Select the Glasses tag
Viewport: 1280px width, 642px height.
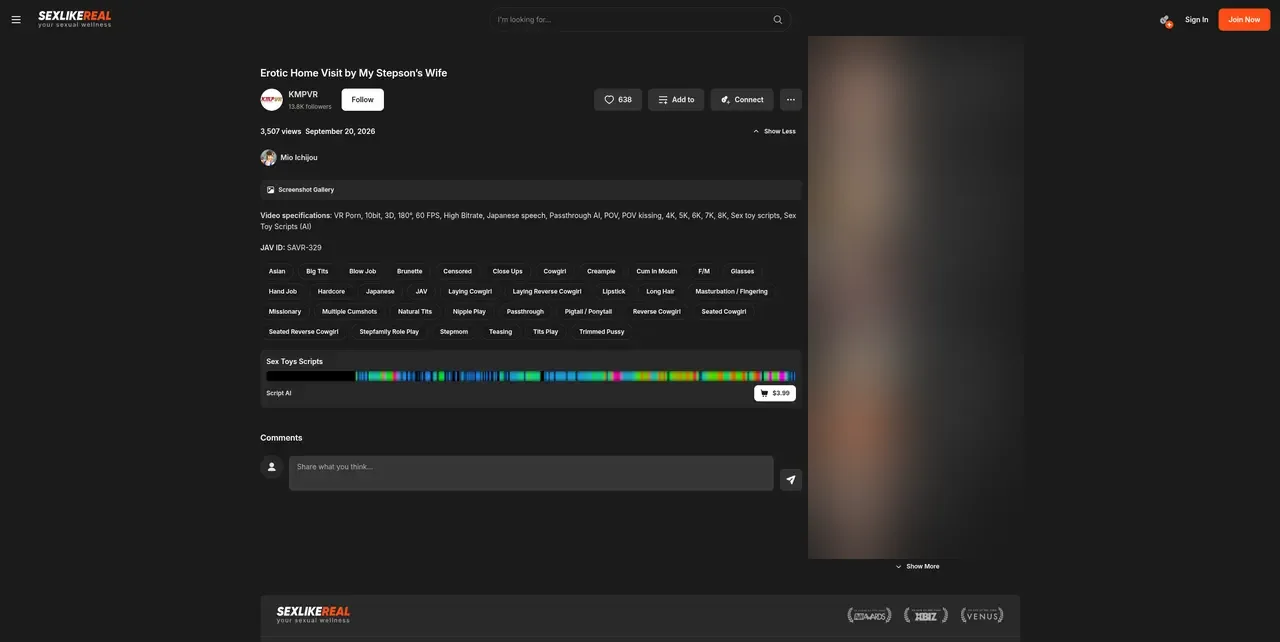(x=742, y=271)
